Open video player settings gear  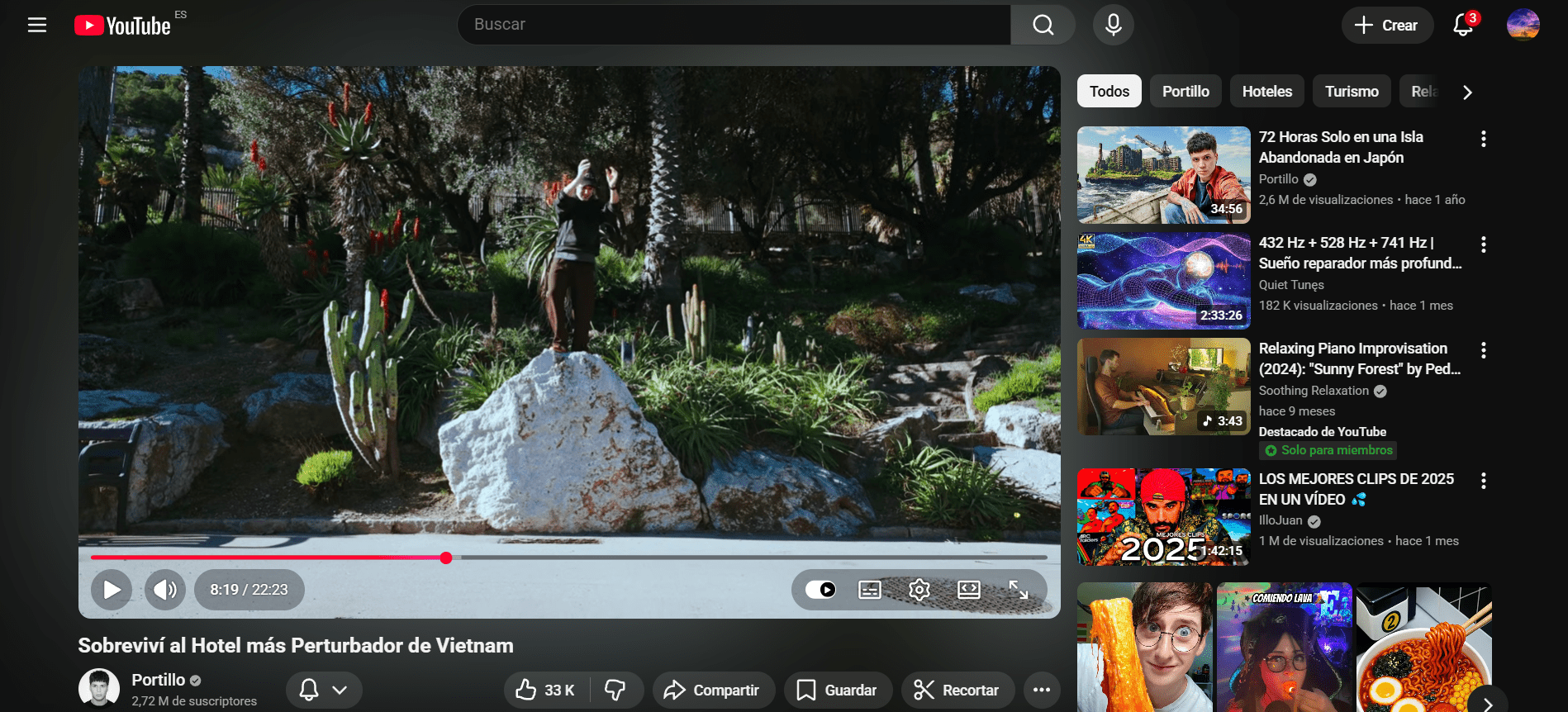pos(919,590)
